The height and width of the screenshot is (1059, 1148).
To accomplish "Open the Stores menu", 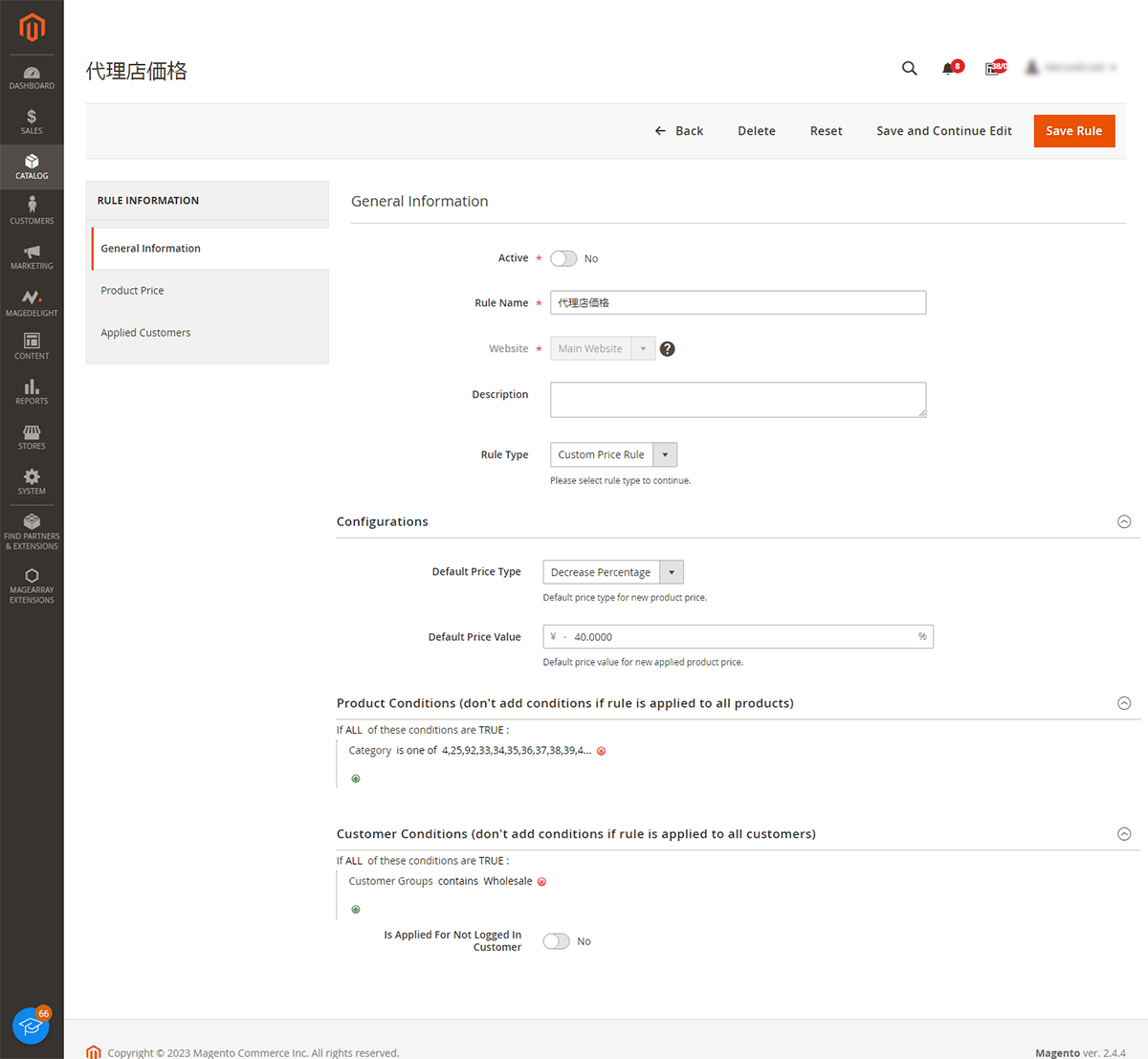I will (32, 437).
